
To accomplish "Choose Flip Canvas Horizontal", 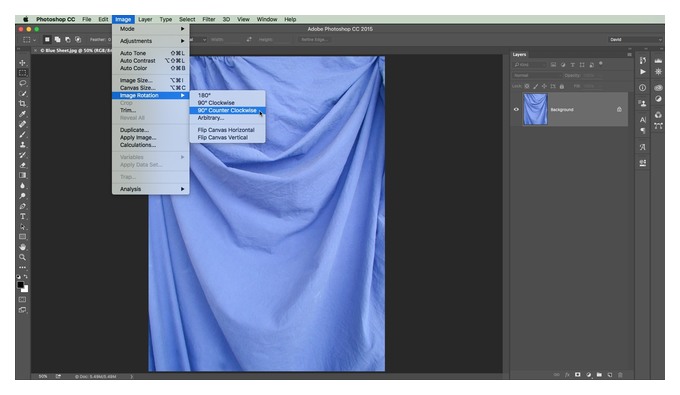I will (227, 130).
